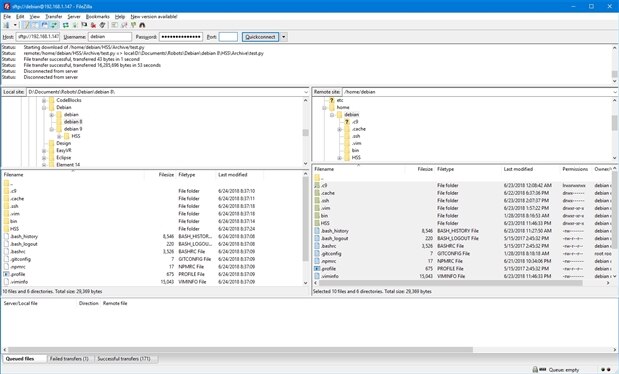Click the transfer queue horizontal scrollbar
Viewport: 619px width, 374px height.
240,350
